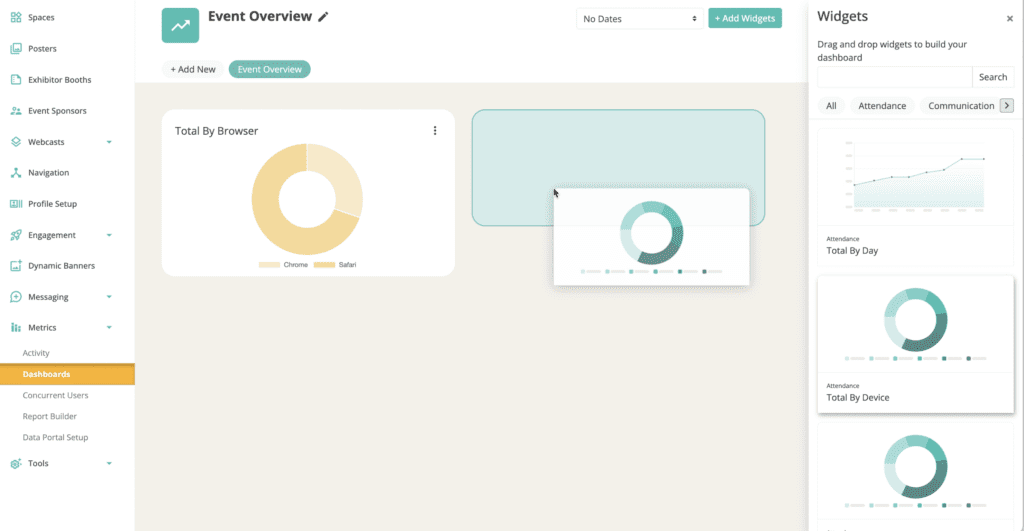Screen dimensions: 1024x531
Task: Expand the Engagement submenu arrow
Action: pos(109,235)
